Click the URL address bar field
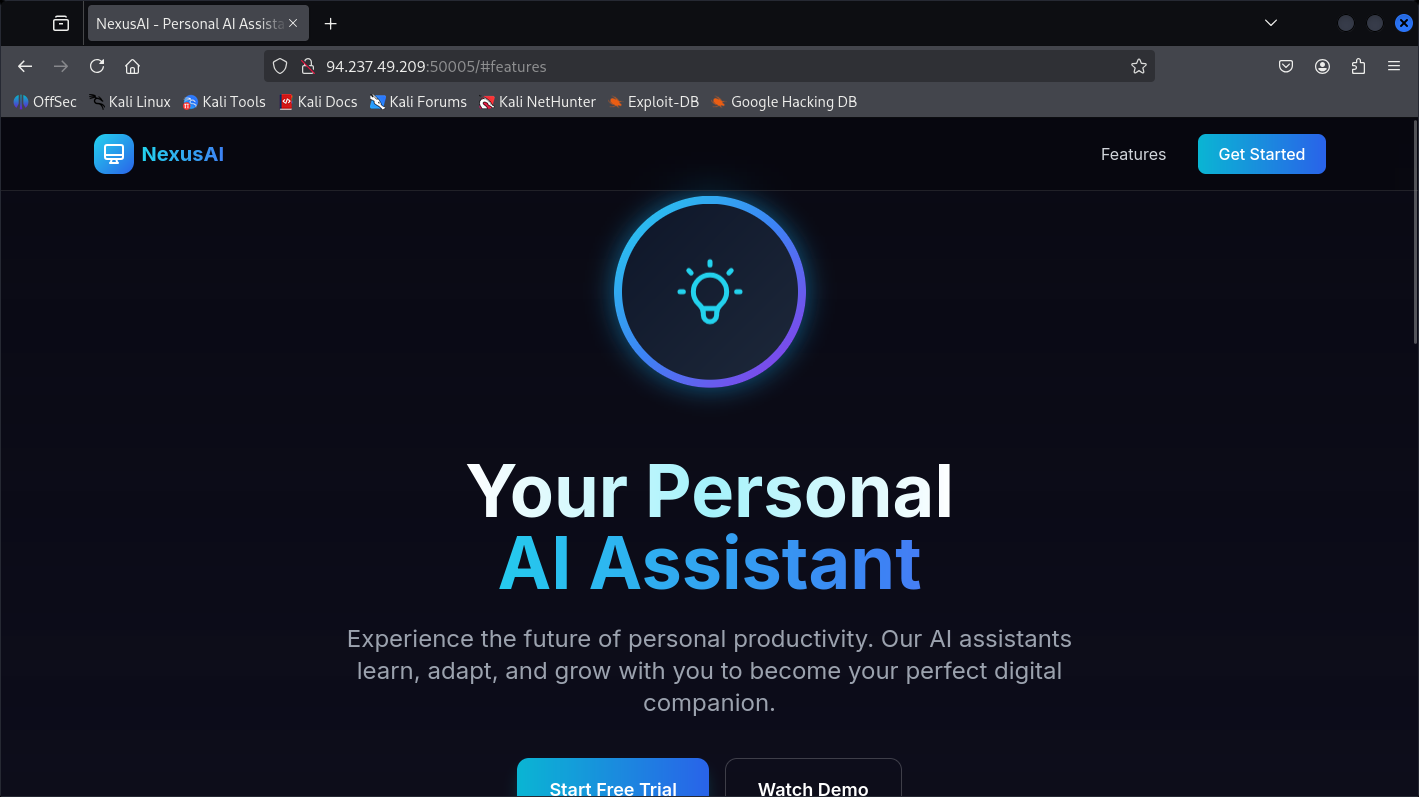The image size is (1419, 797). pyautogui.click(x=709, y=66)
